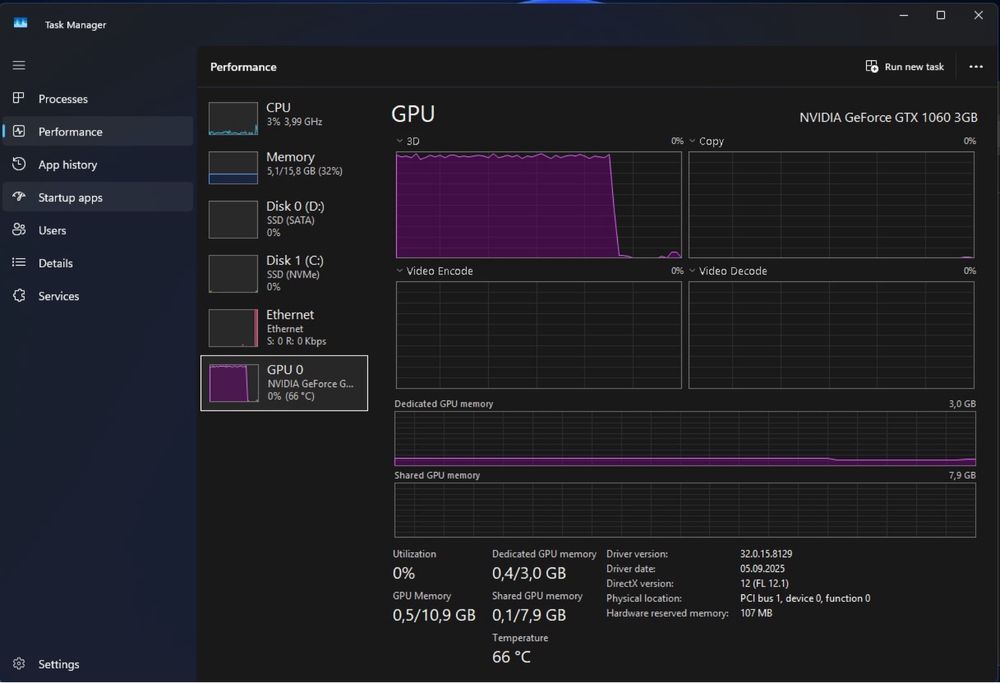
Task: Open the Copy engine dropdown chevron
Action: [x=692, y=141]
